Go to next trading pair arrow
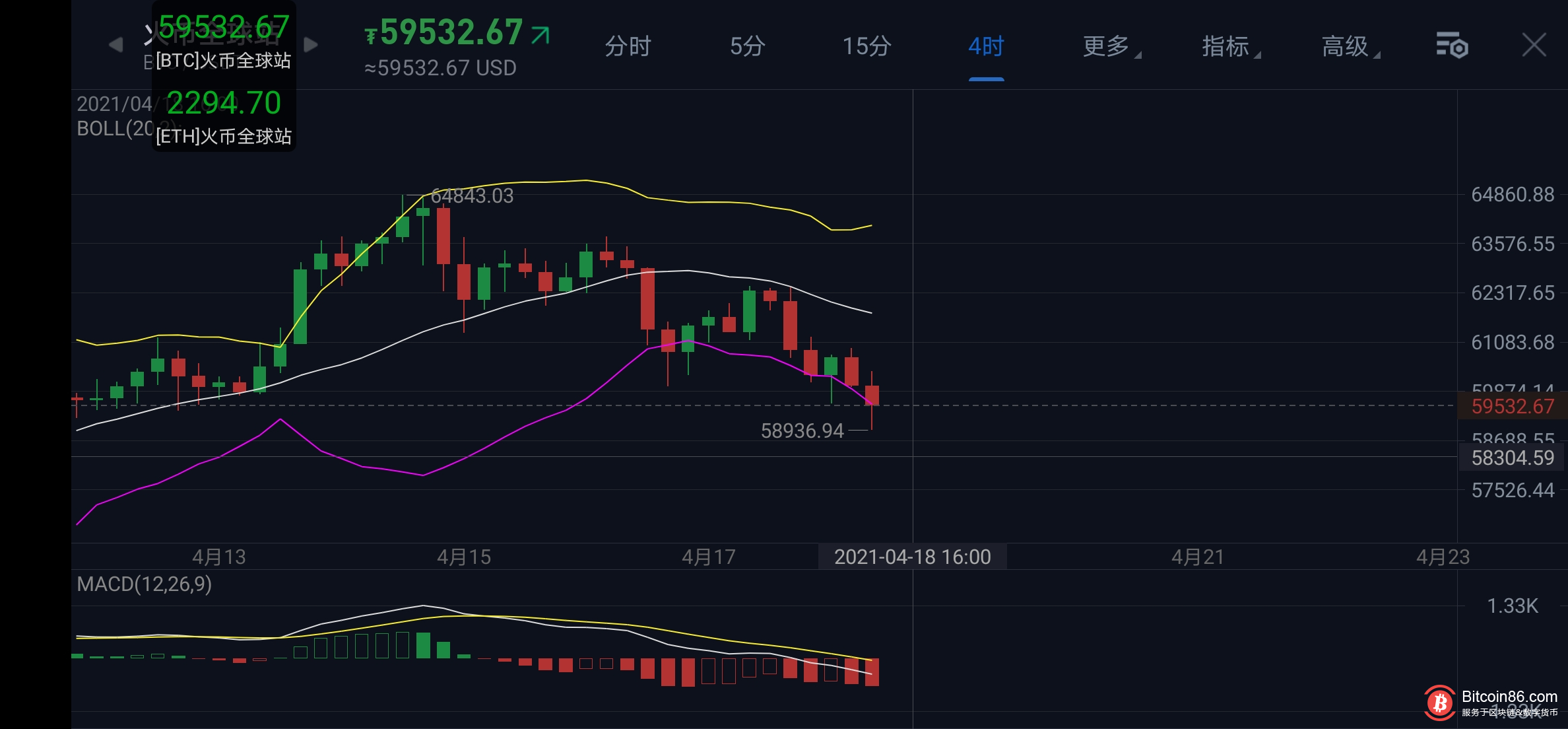Screen dimensions: 1568x729 tap(311, 45)
